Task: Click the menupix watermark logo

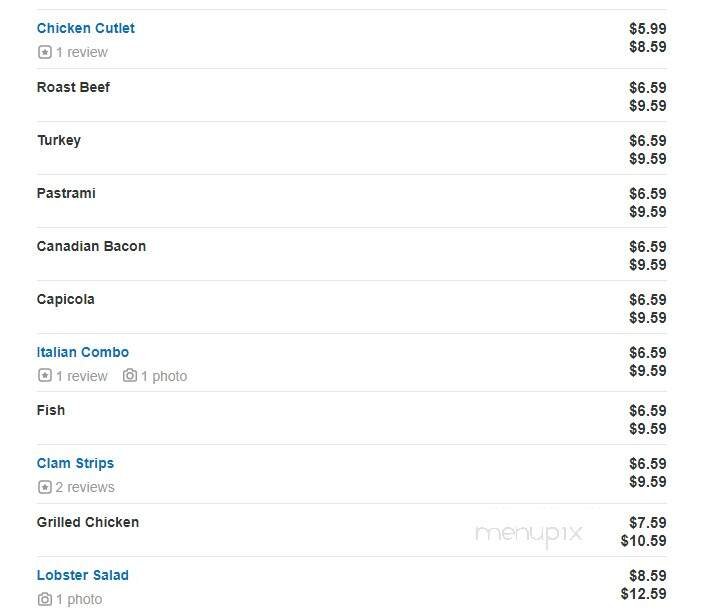Action: (x=528, y=532)
